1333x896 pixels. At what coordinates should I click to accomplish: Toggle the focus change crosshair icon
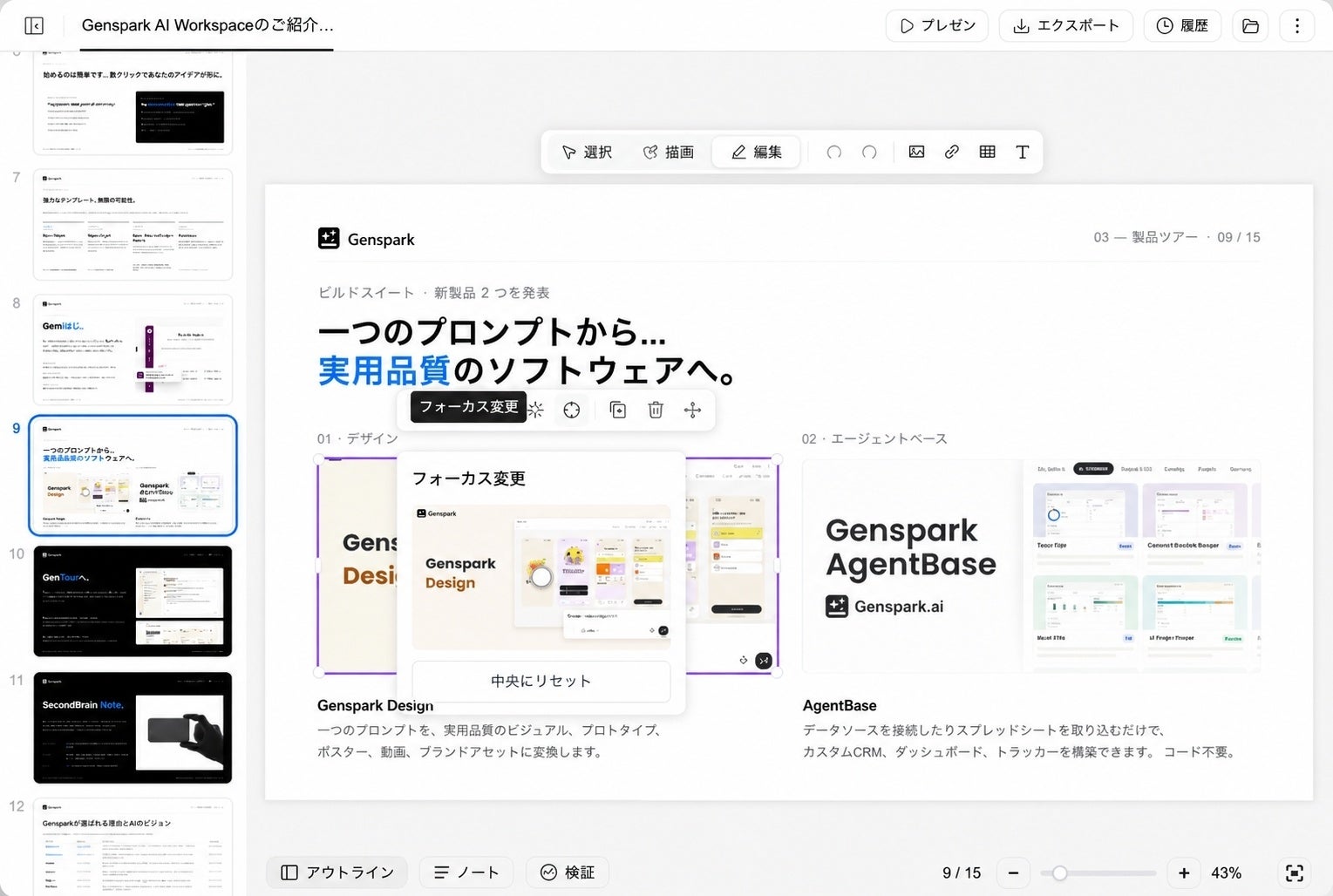pyautogui.click(x=572, y=410)
